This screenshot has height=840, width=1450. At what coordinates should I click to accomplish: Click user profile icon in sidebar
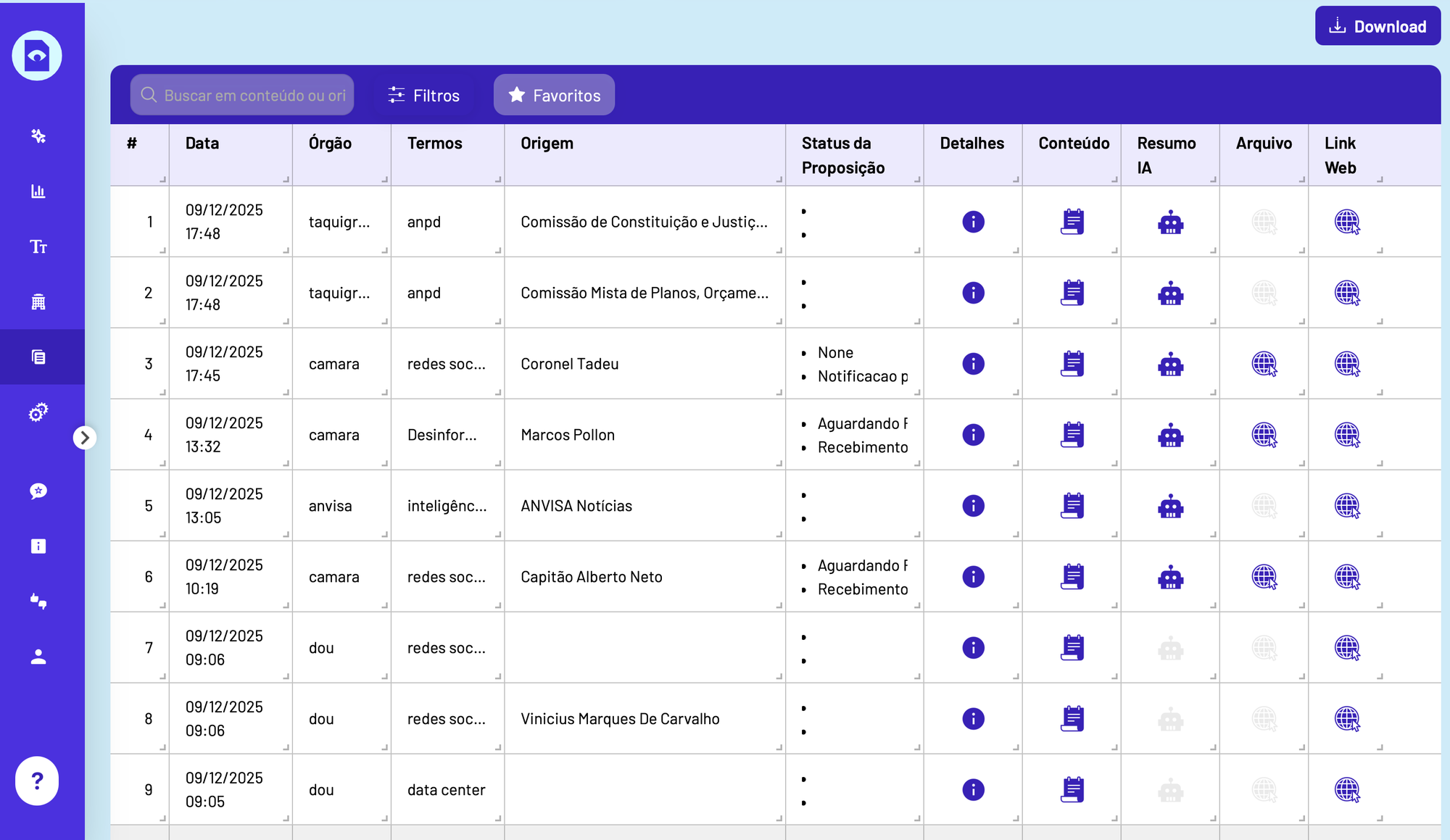pyautogui.click(x=38, y=657)
